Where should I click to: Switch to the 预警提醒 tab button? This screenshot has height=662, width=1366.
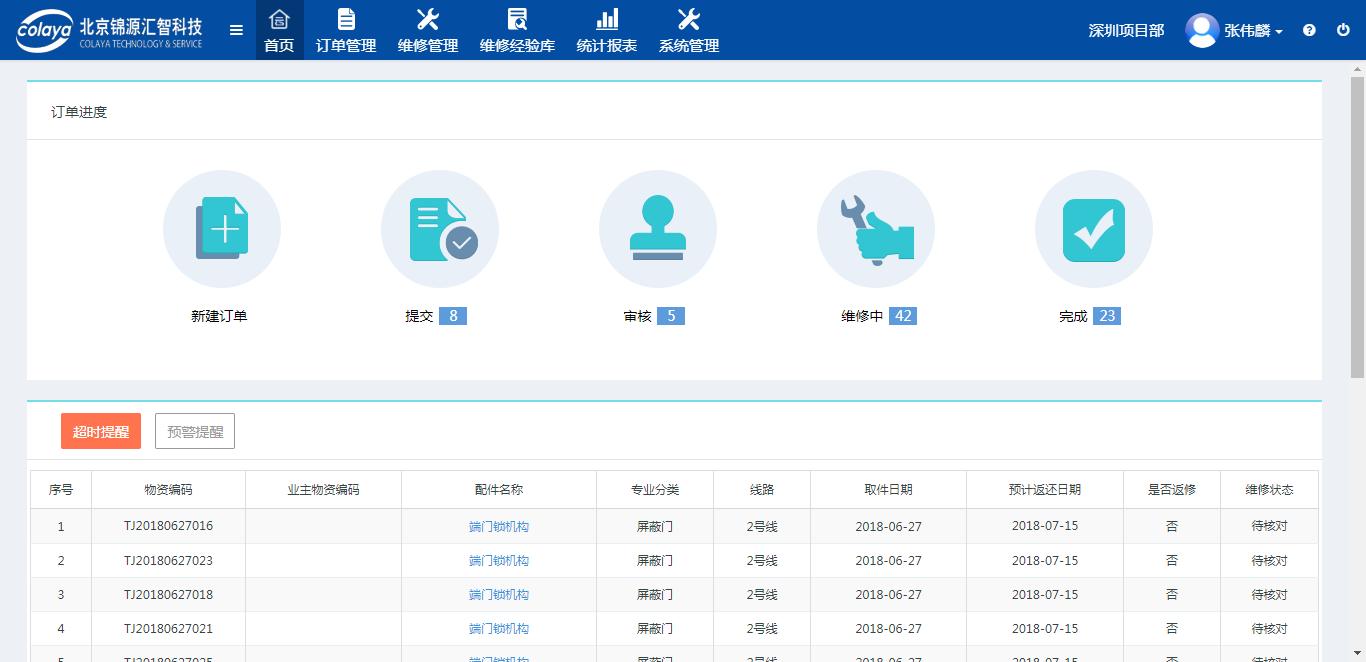[195, 431]
